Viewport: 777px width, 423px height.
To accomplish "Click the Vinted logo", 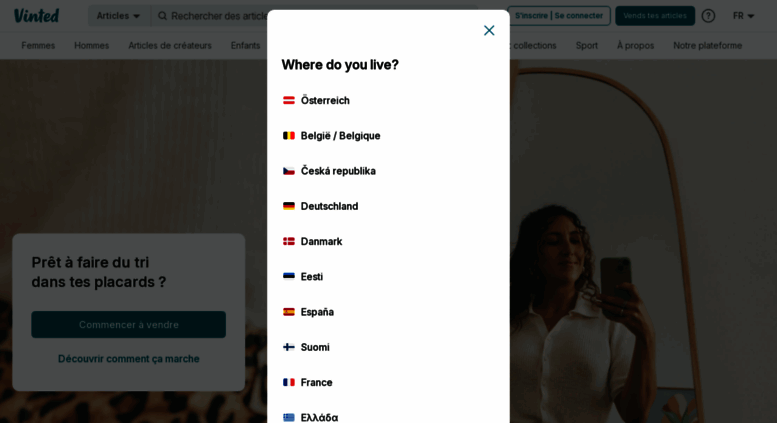I will coord(37,16).
